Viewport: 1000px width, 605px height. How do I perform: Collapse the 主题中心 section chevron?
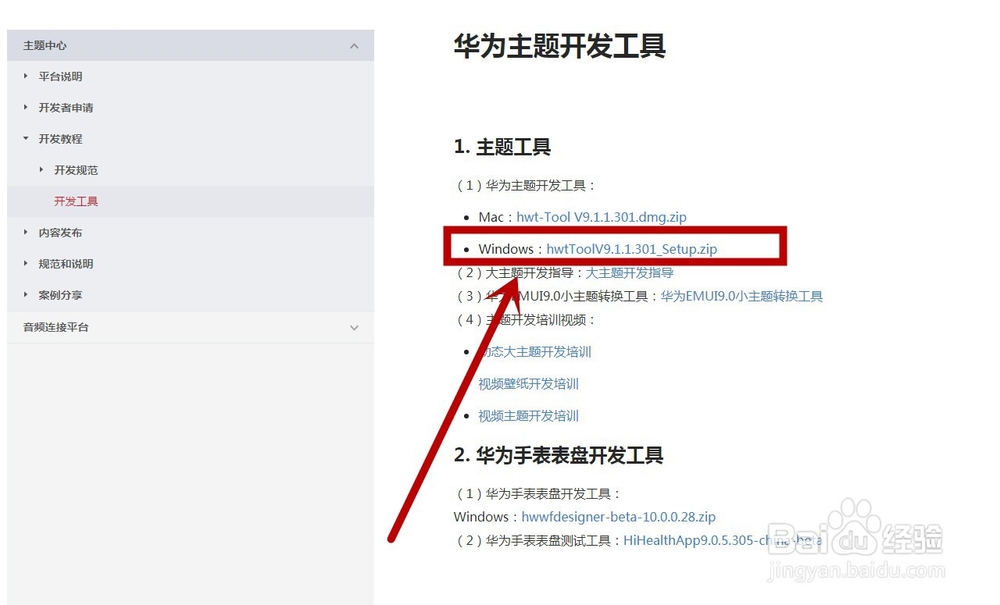click(354, 46)
